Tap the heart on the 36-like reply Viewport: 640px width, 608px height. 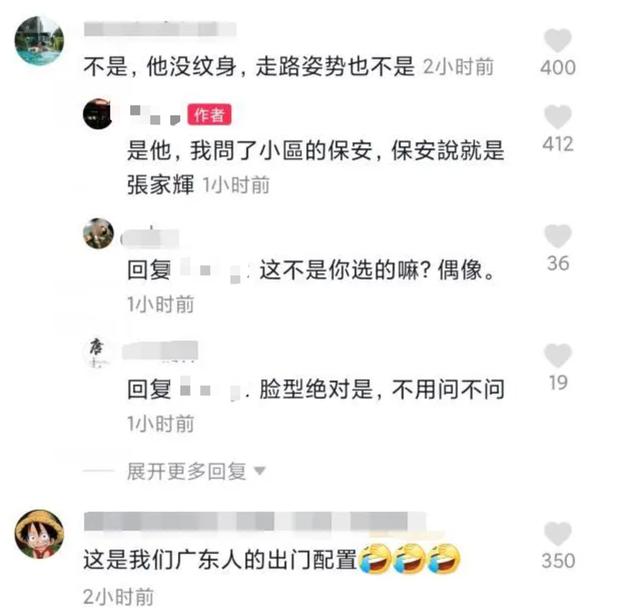(x=558, y=236)
